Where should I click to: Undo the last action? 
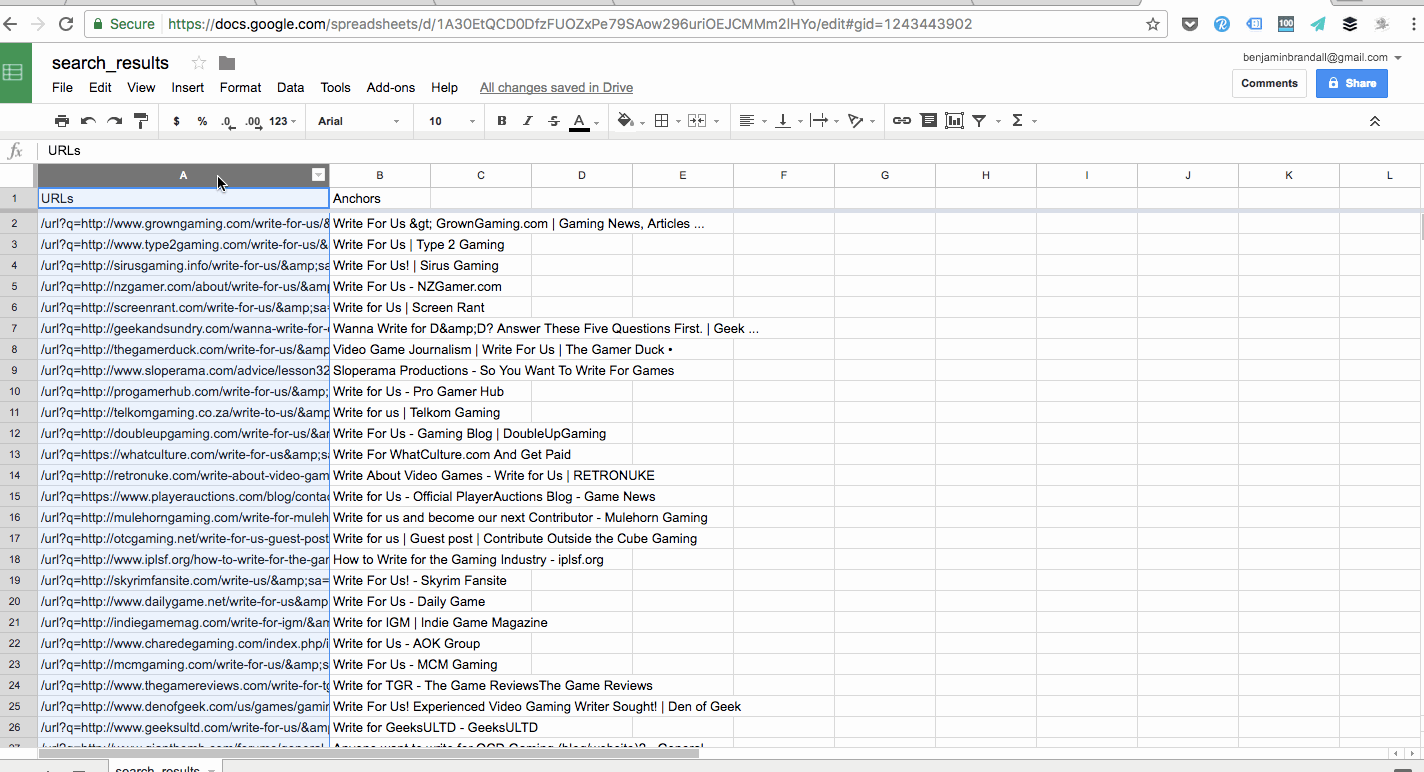pos(88,121)
